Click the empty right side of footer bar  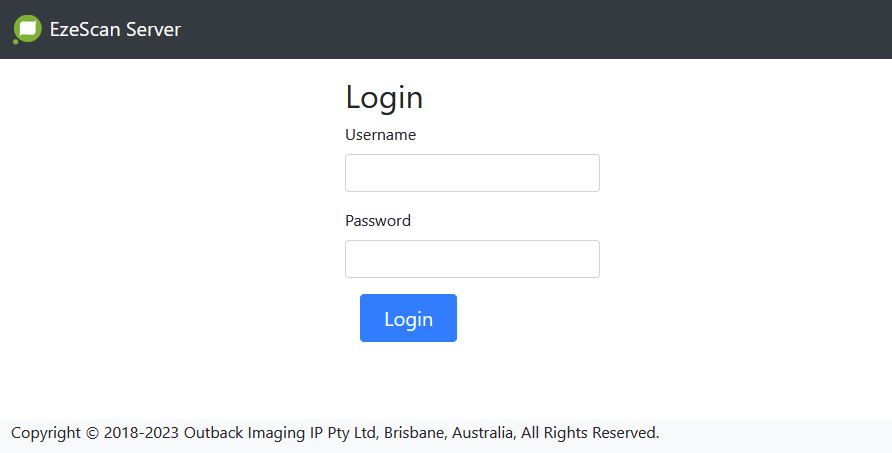(x=774, y=435)
